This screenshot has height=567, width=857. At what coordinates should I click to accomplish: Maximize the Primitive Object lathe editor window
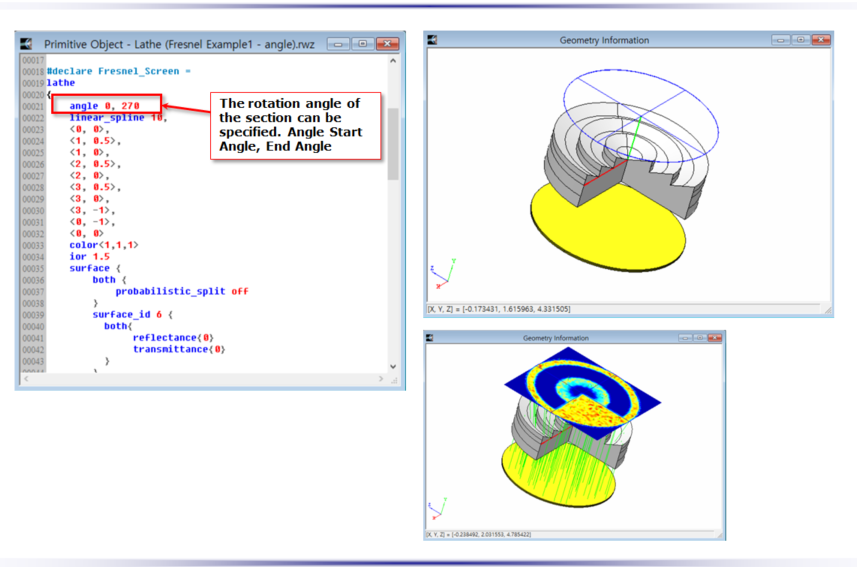click(362, 44)
